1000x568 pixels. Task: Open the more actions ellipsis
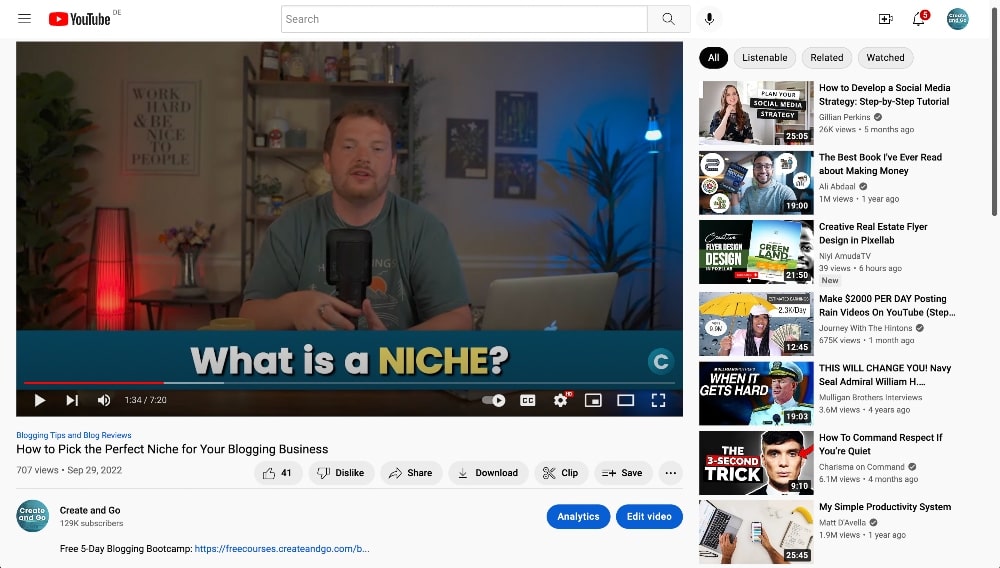point(670,473)
